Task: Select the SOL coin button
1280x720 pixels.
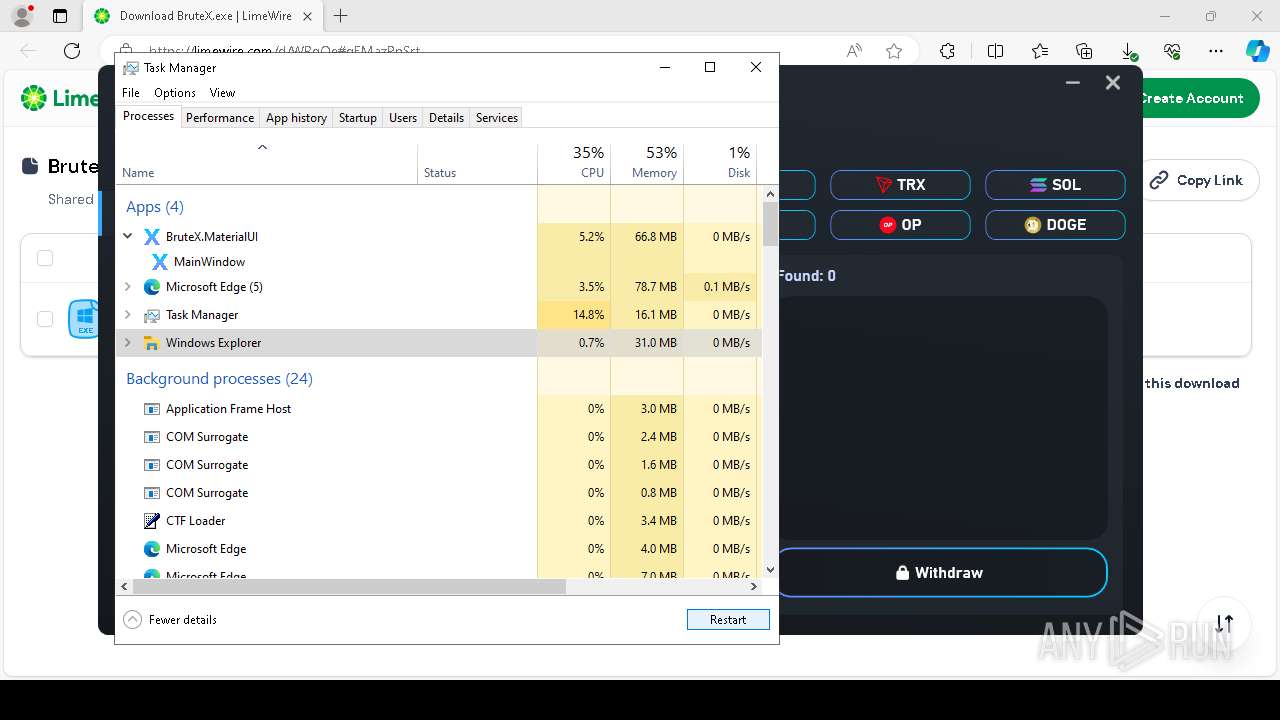Action: click(x=1055, y=185)
